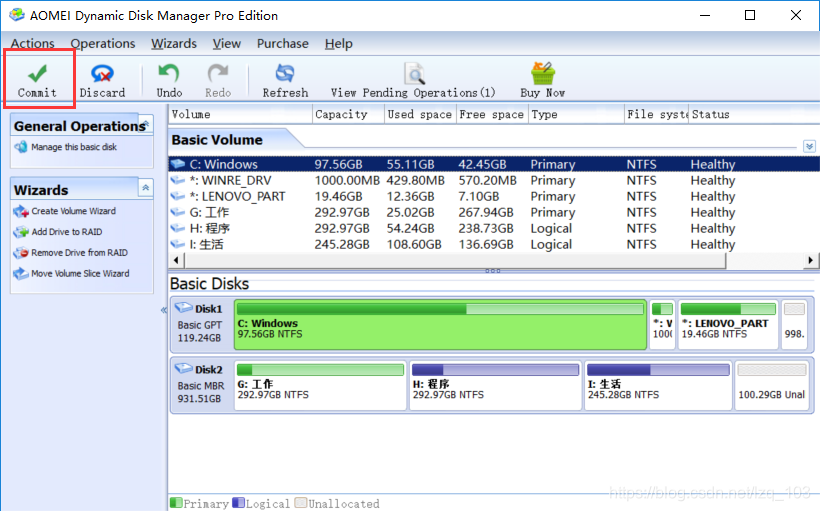Sort by the Status column header
Screen dimensions: 820x511
[754, 114]
